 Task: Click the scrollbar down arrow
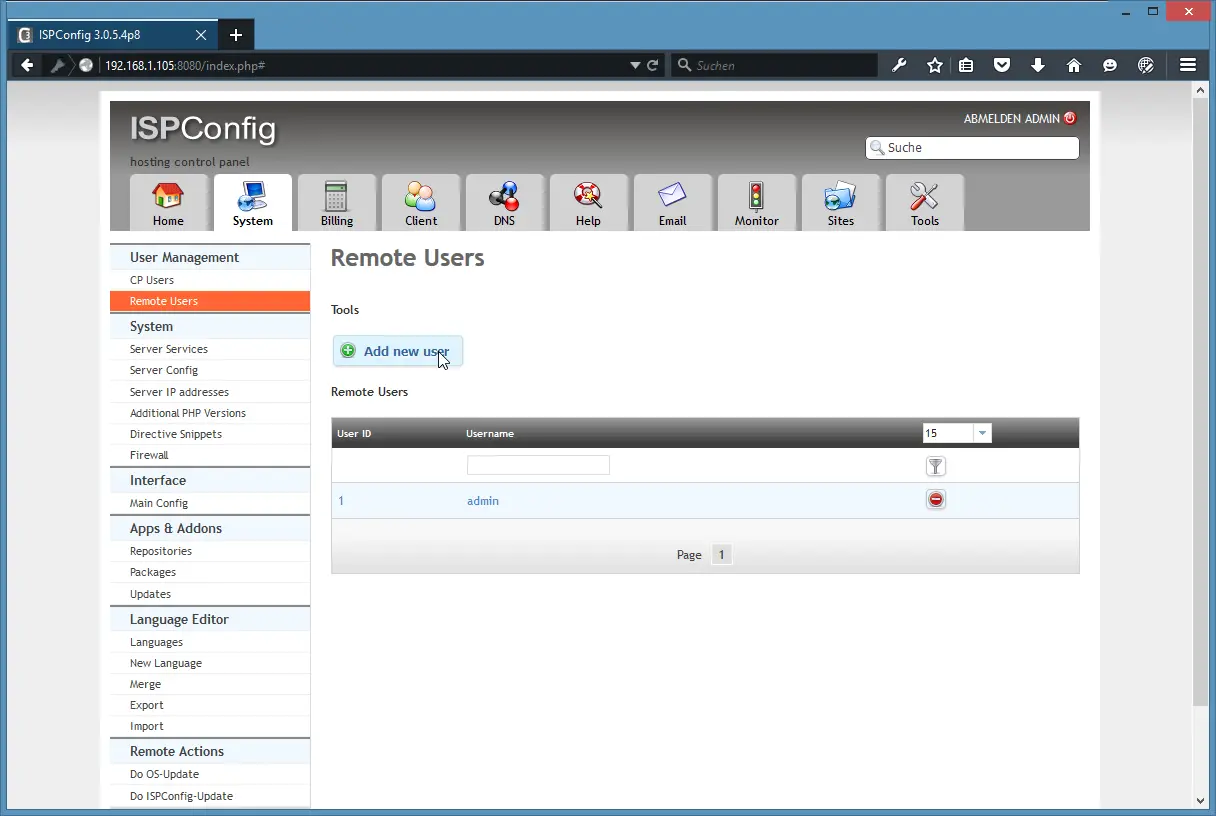click(x=1201, y=800)
